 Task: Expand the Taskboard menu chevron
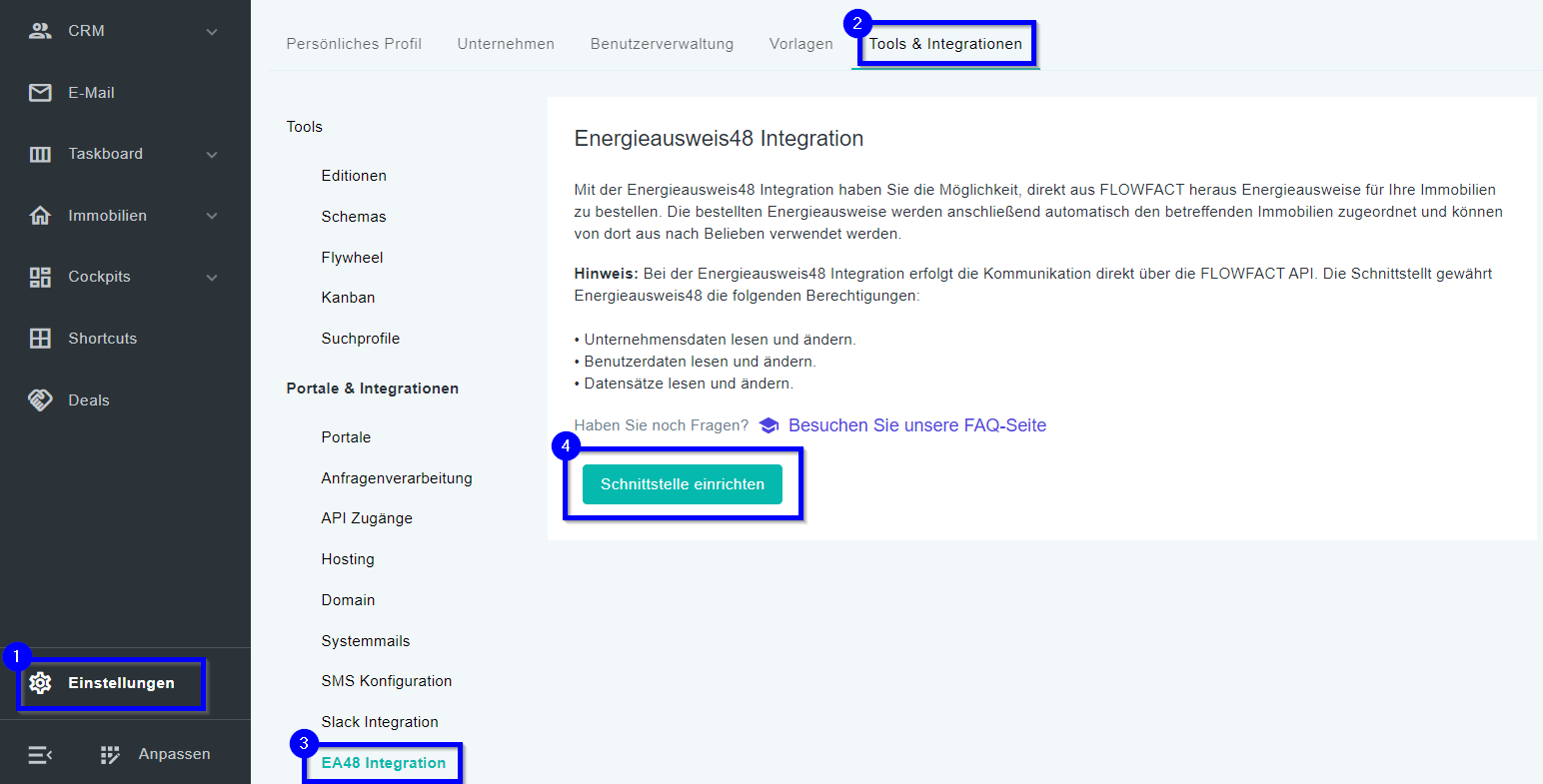(x=212, y=155)
